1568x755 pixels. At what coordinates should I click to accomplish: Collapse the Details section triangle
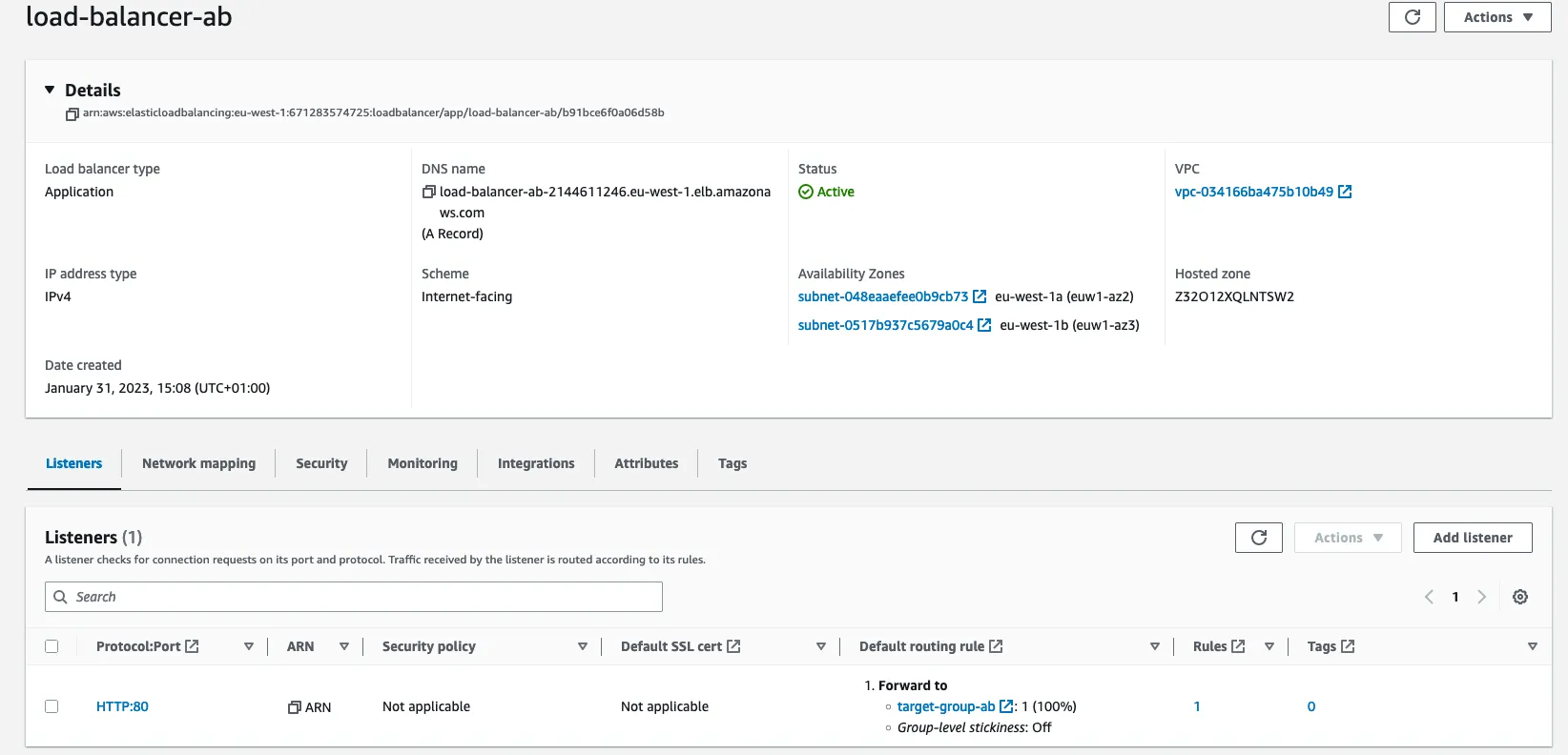click(50, 90)
